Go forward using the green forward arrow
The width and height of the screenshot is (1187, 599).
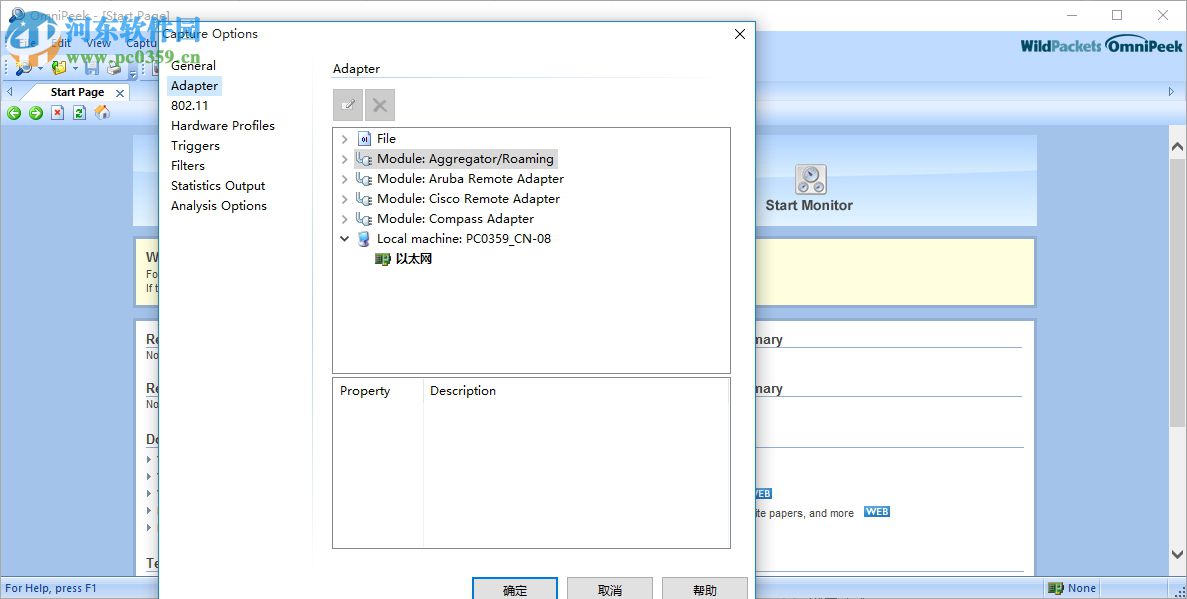coord(36,113)
